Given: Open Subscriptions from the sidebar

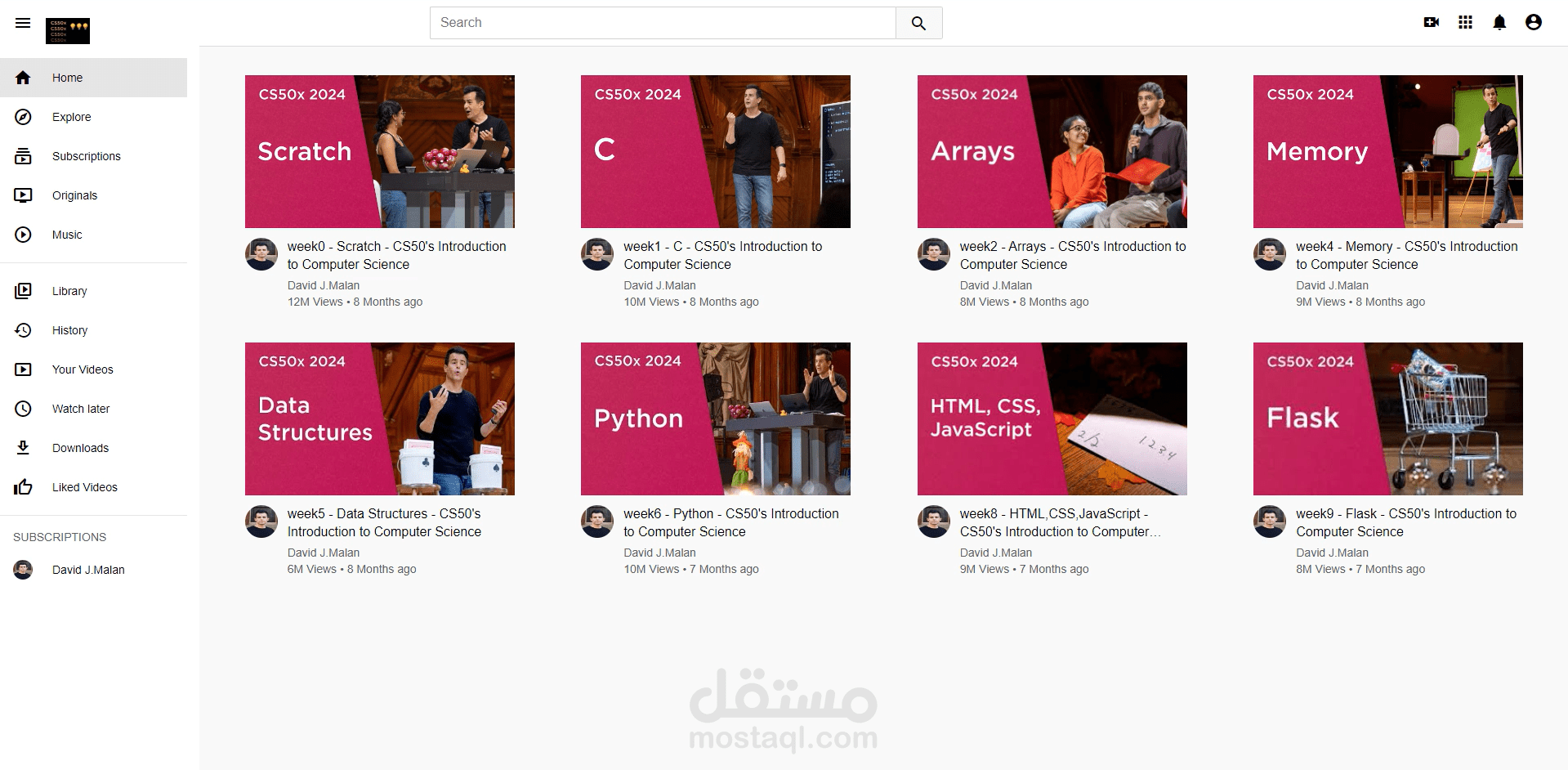Looking at the screenshot, I should click(x=93, y=156).
